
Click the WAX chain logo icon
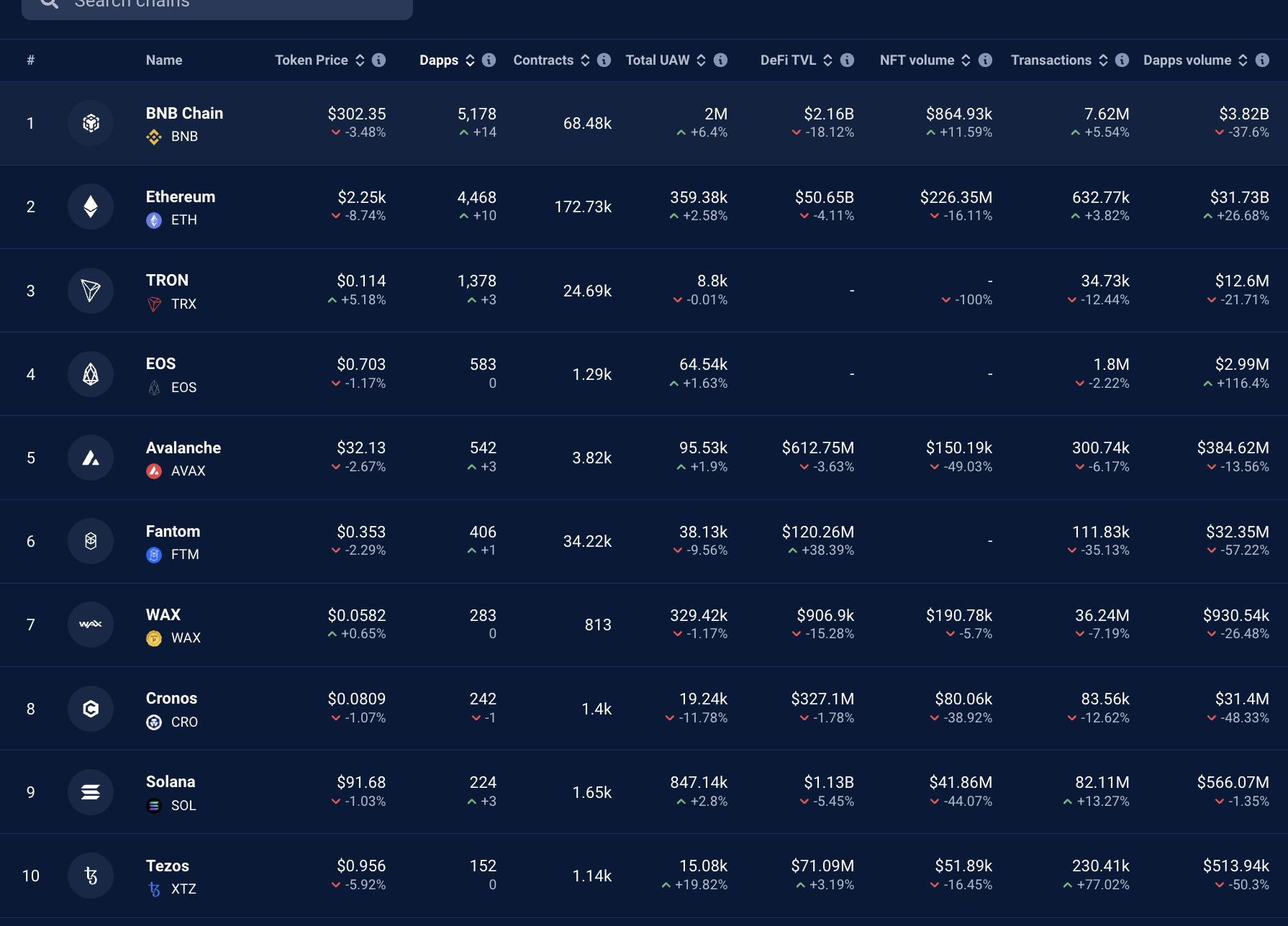(91, 625)
